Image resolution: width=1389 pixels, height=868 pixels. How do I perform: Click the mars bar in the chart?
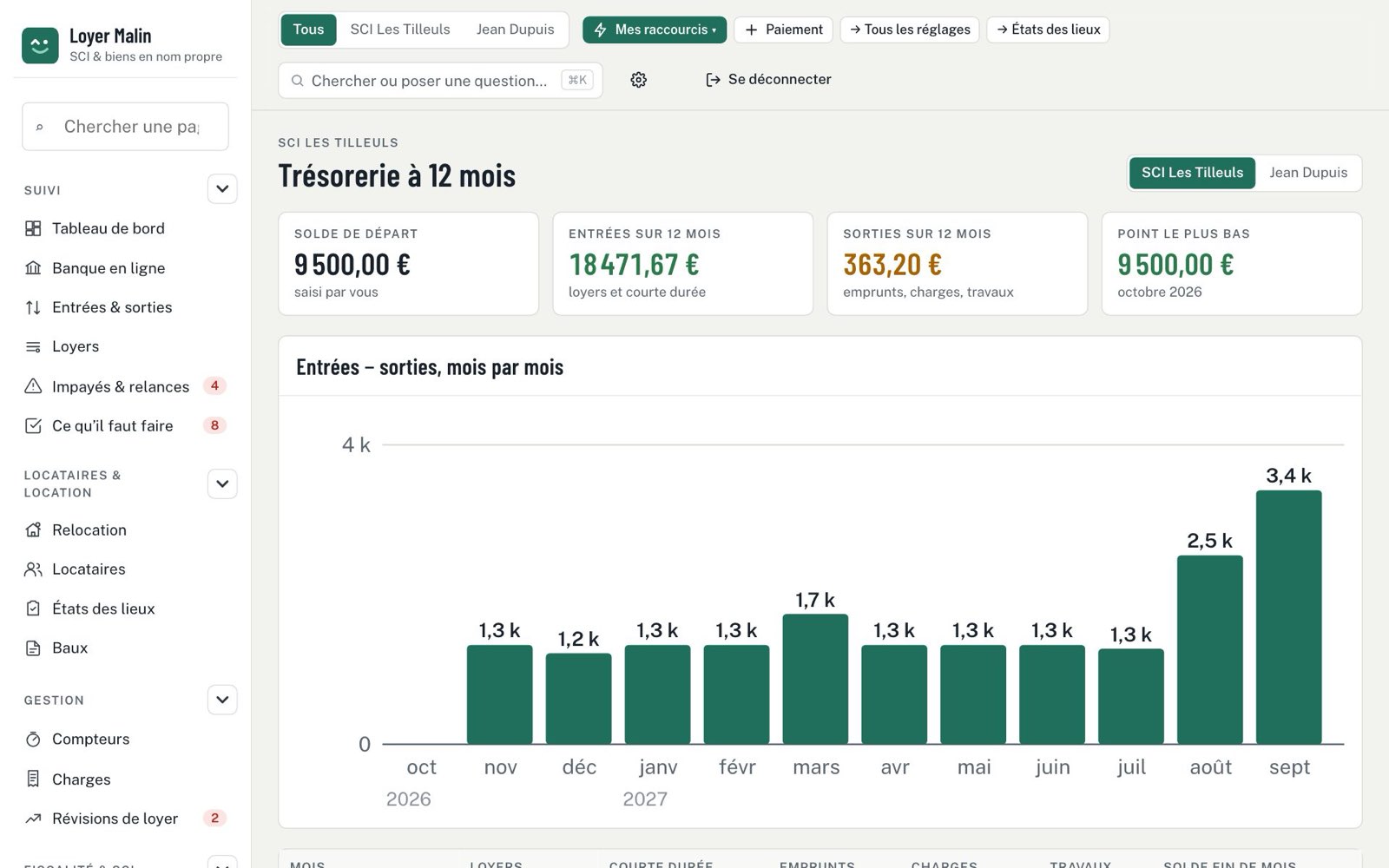coord(815,679)
